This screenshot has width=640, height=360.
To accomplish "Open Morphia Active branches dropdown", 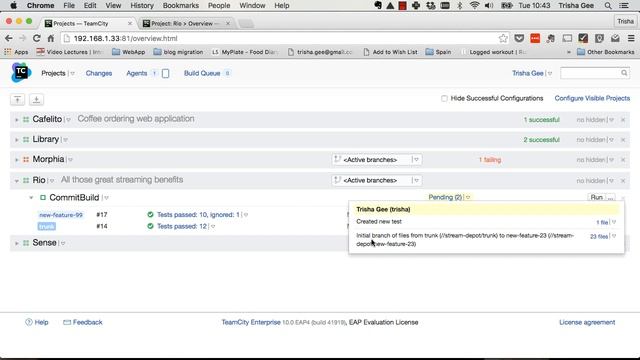I will [377, 160].
